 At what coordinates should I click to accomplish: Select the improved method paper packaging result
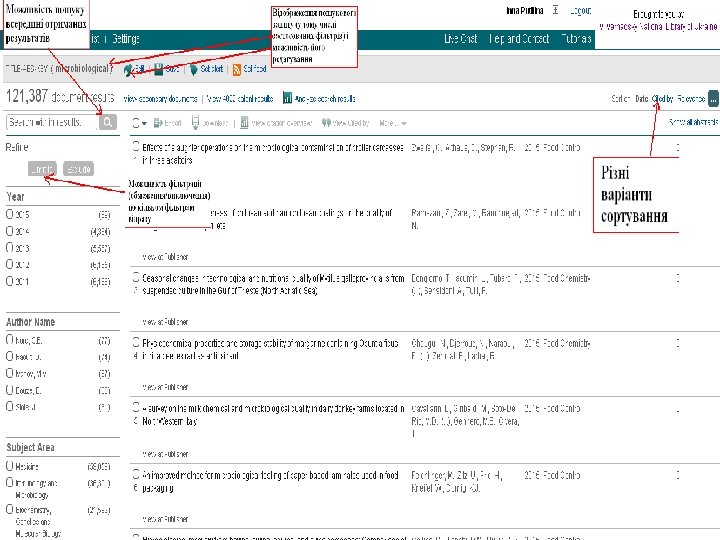(x=136, y=474)
